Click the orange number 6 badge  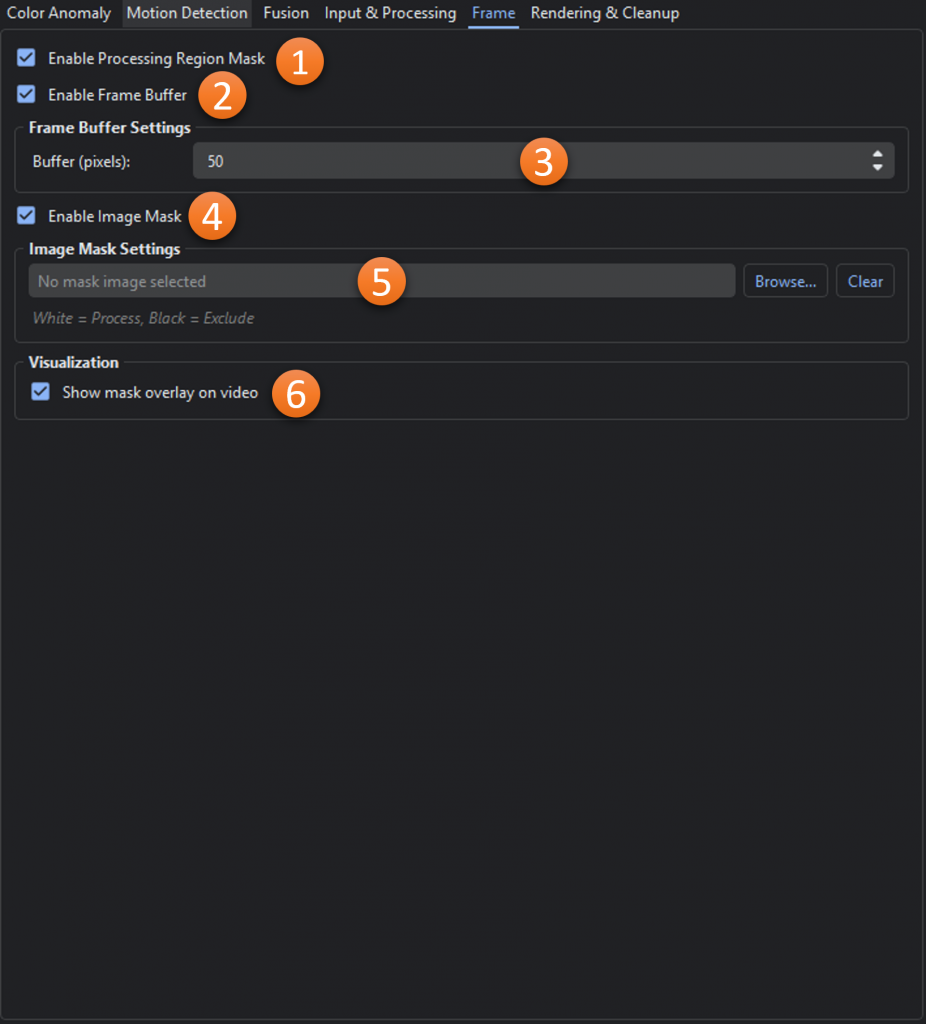[296, 394]
